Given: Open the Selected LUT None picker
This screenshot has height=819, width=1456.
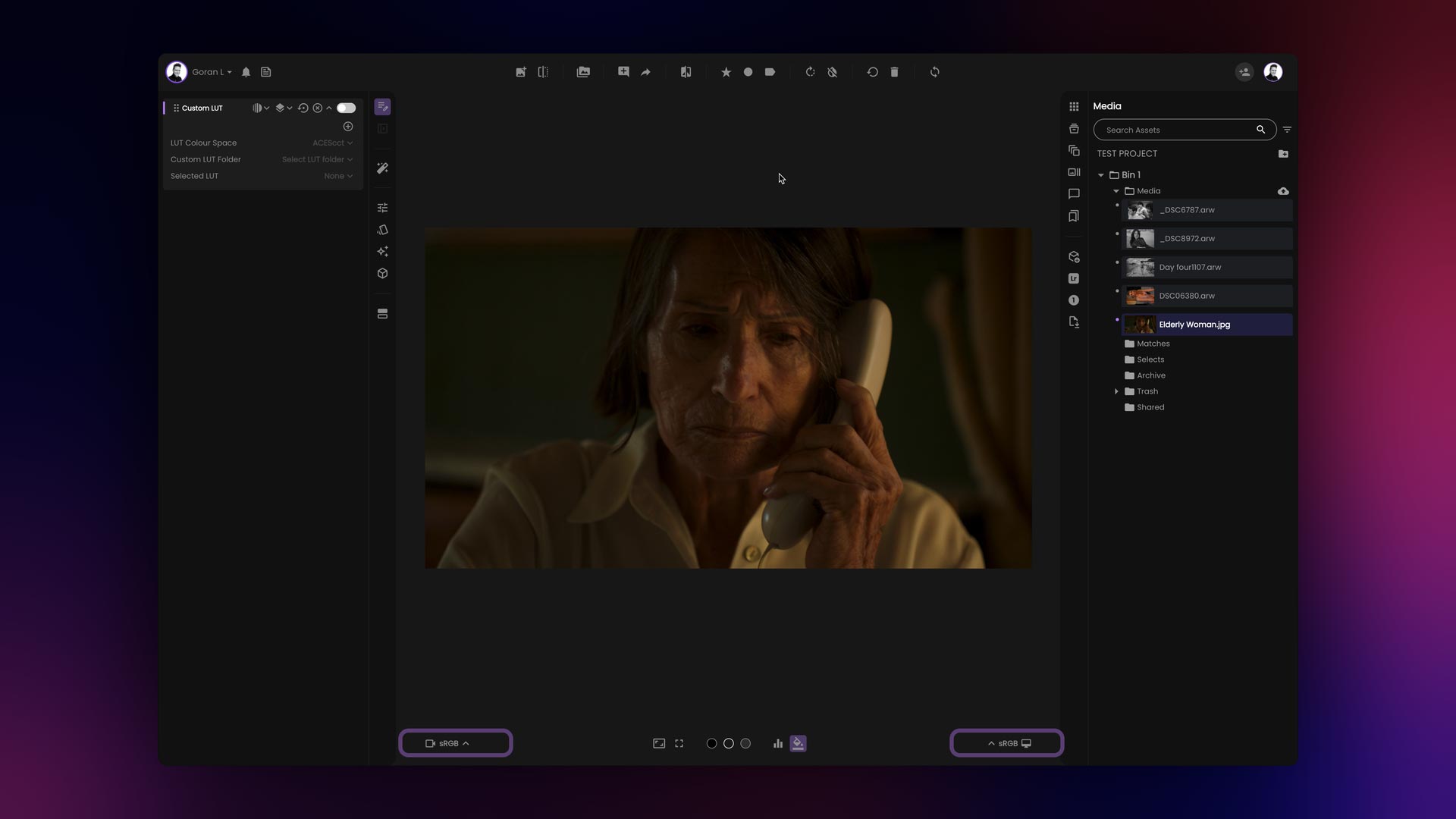Looking at the screenshot, I should click(338, 175).
